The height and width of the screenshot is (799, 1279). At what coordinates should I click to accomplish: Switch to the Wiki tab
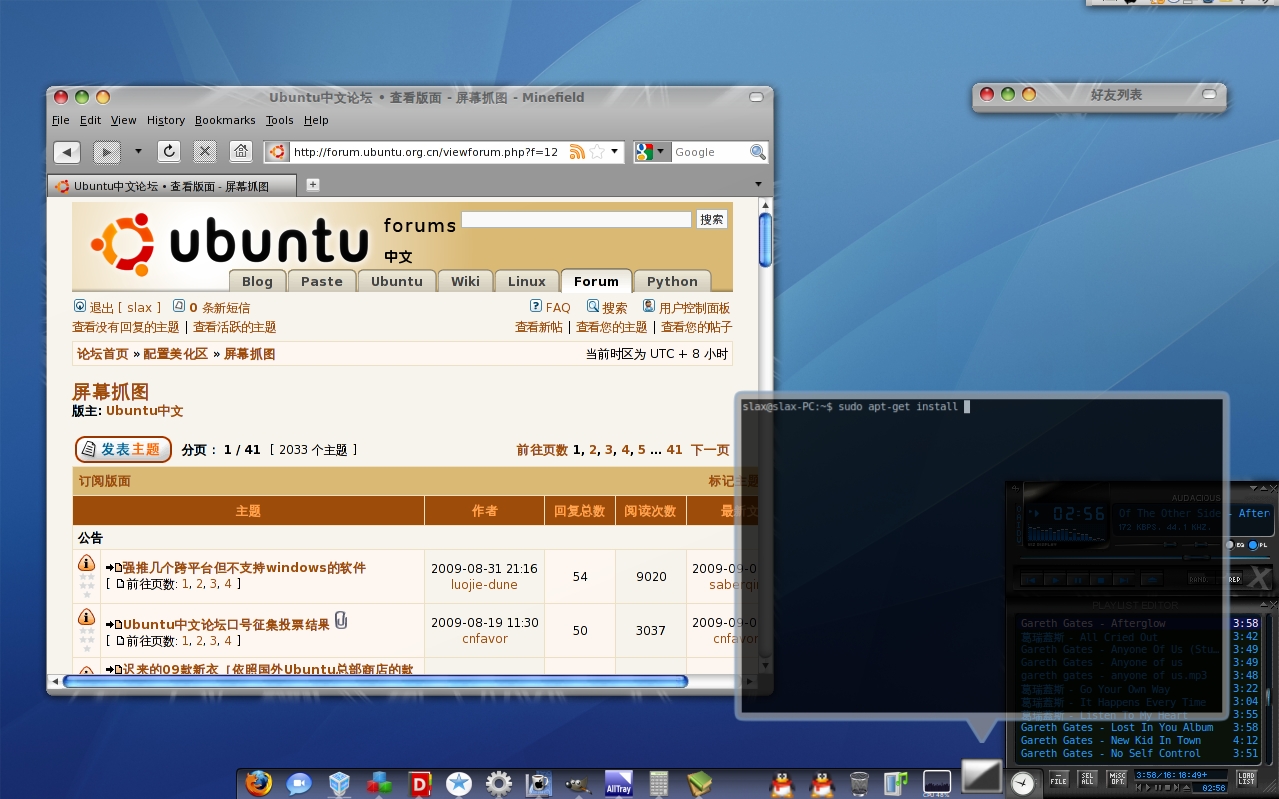[465, 281]
